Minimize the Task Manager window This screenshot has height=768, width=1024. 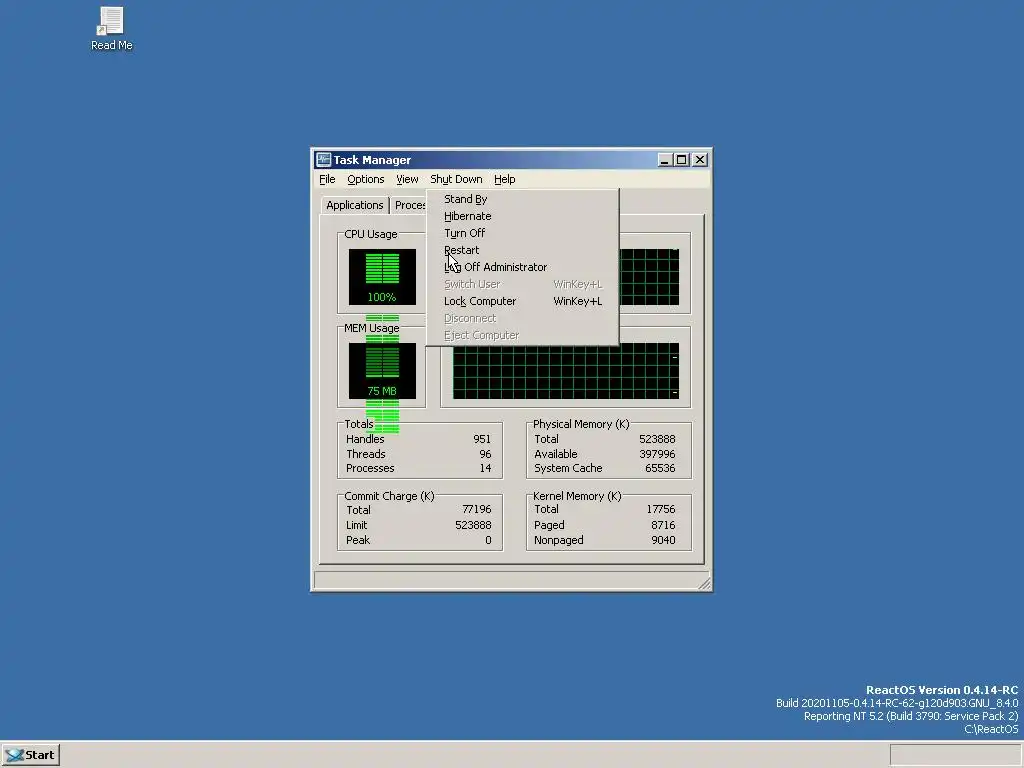pos(665,160)
